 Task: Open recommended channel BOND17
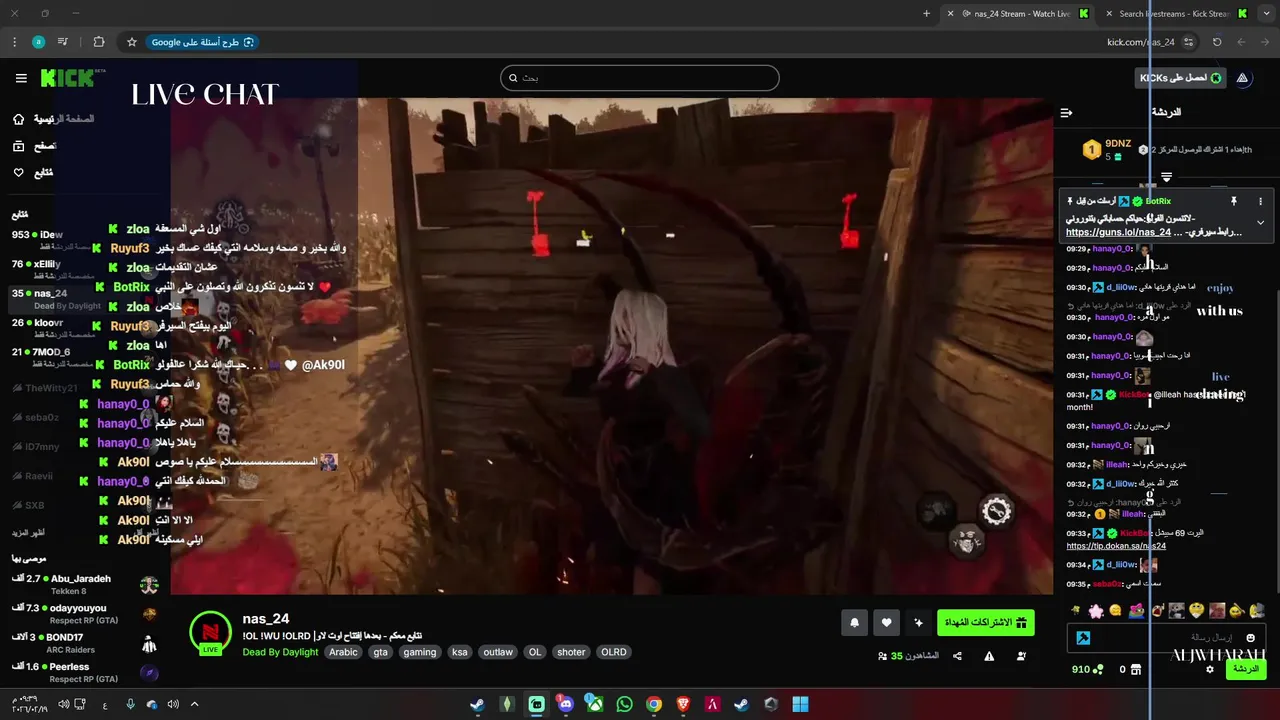[x=85, y=643]
